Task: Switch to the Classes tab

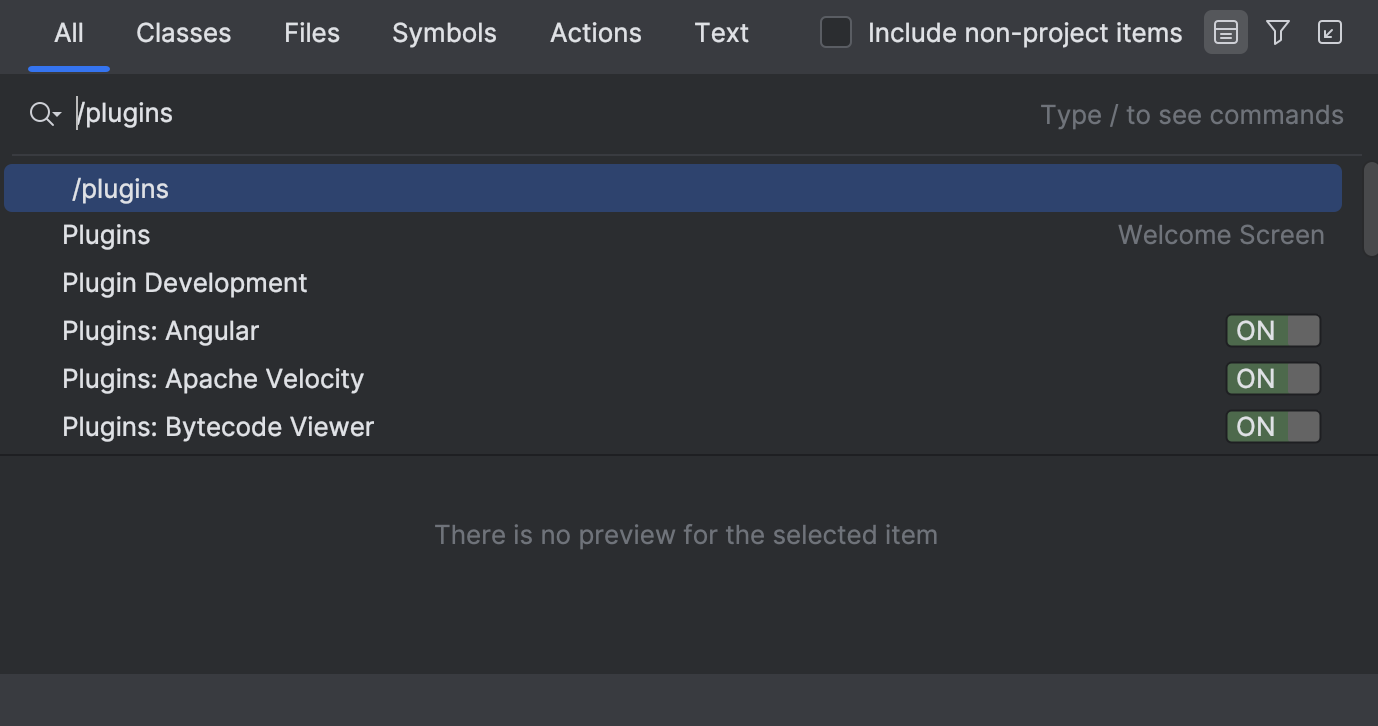Action: pos(183,32)
